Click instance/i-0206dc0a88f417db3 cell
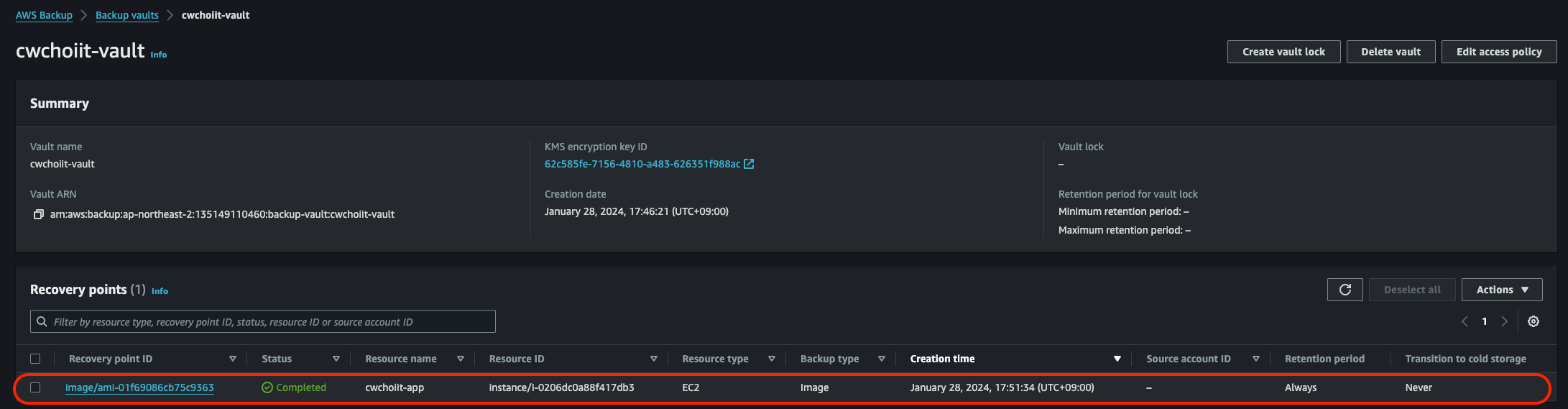 pyautogui.click(x=562, y=387)
